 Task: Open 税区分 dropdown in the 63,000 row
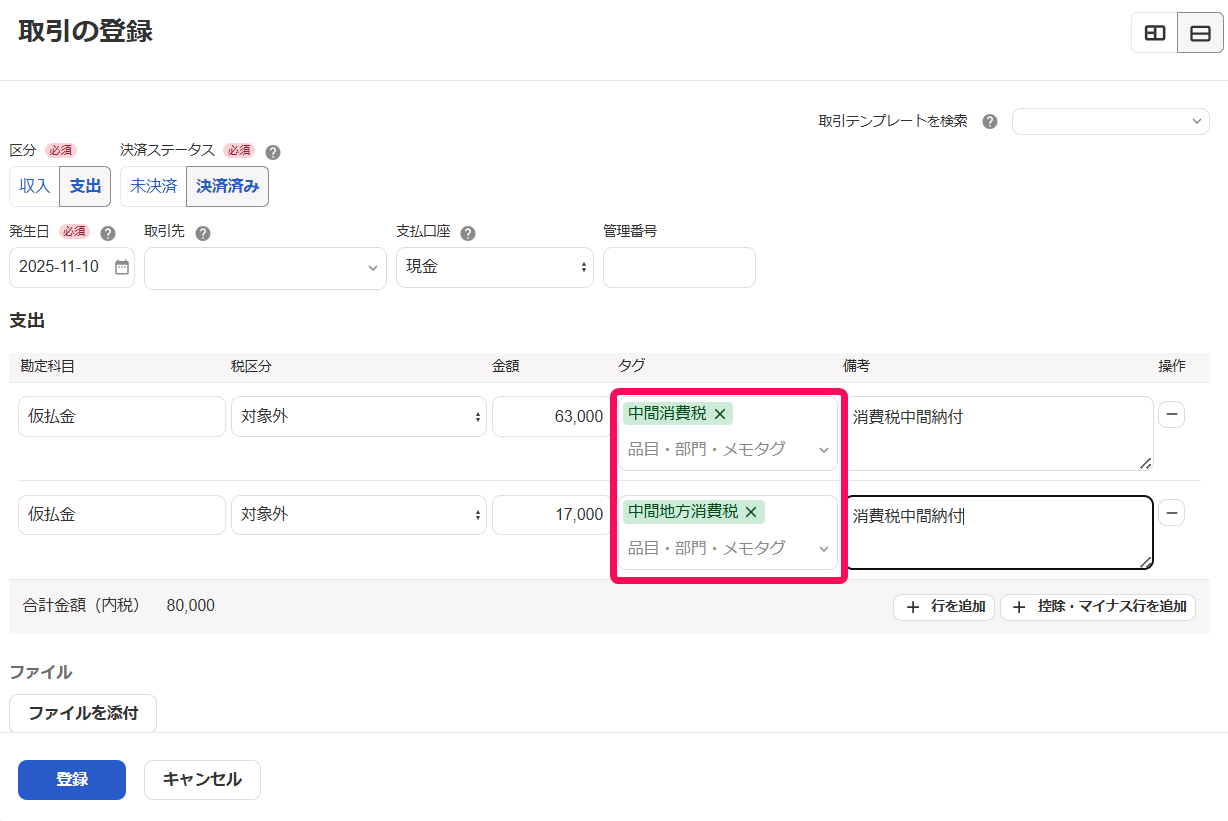(x=359, y=416)
